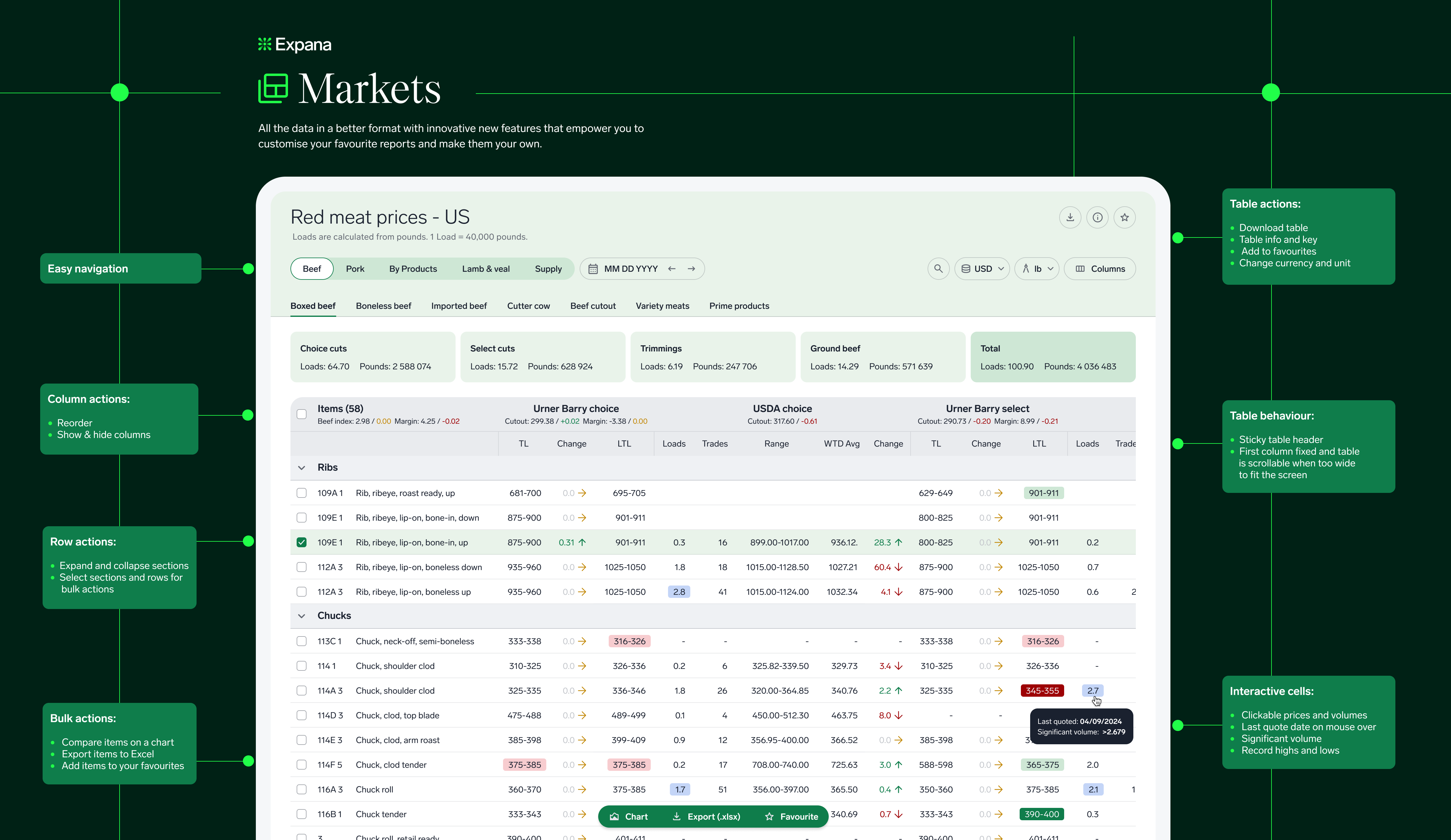Click the dark red 345-355 price cell
The image size is (1451, 840).
click(x=1042, y=691)
